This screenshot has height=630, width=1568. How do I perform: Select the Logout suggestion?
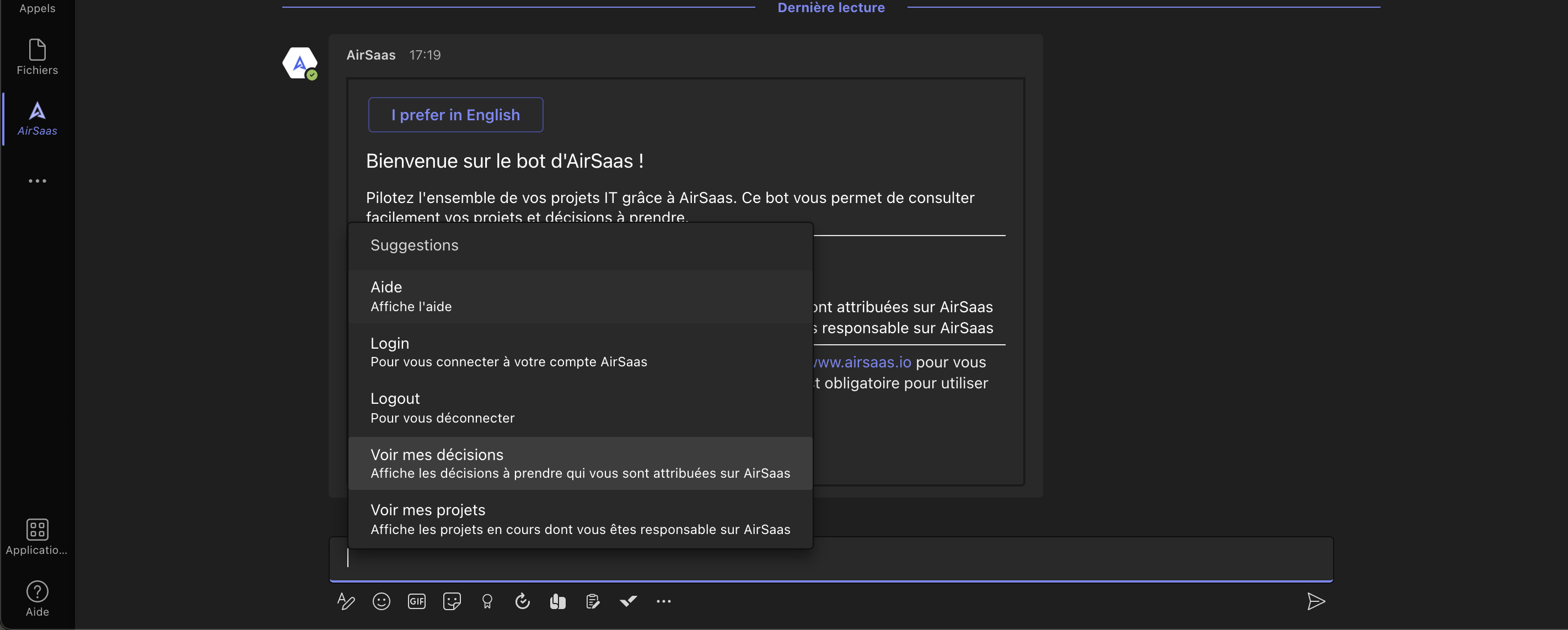pos(580,408)
